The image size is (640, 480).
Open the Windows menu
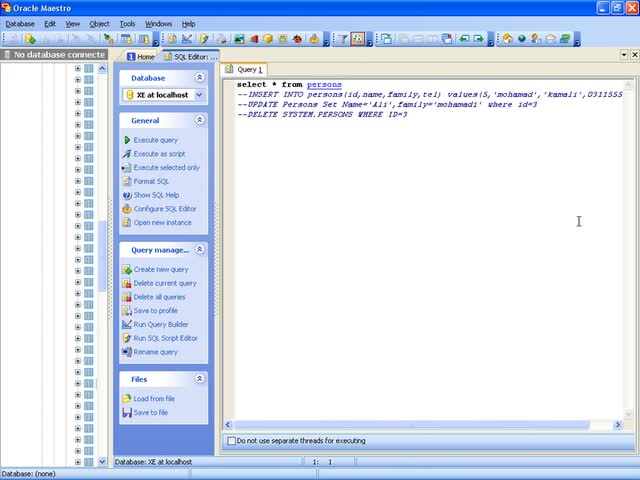point(158,24)
